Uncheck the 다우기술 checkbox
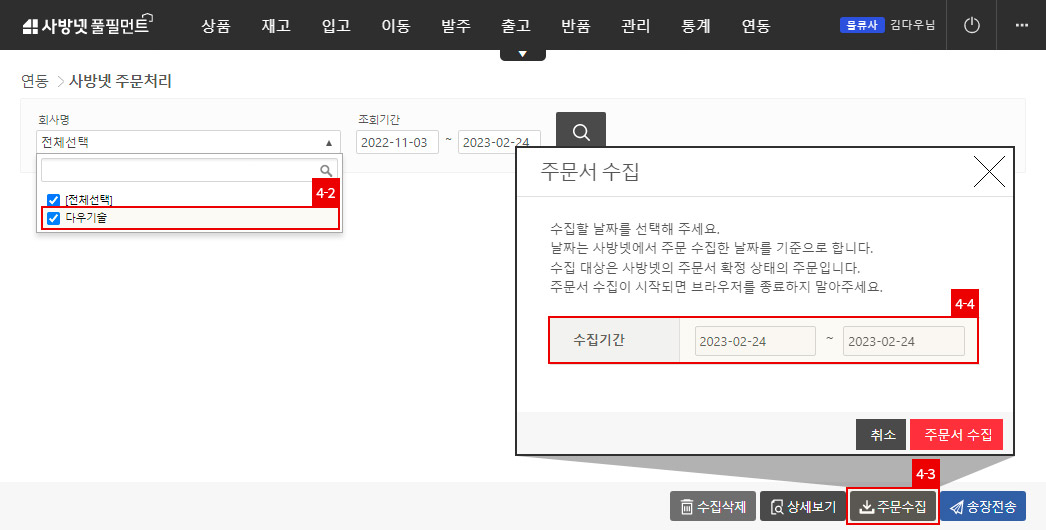Viewport: 1046px width, 530px height. pyautogui.click(x=54, y=217)
